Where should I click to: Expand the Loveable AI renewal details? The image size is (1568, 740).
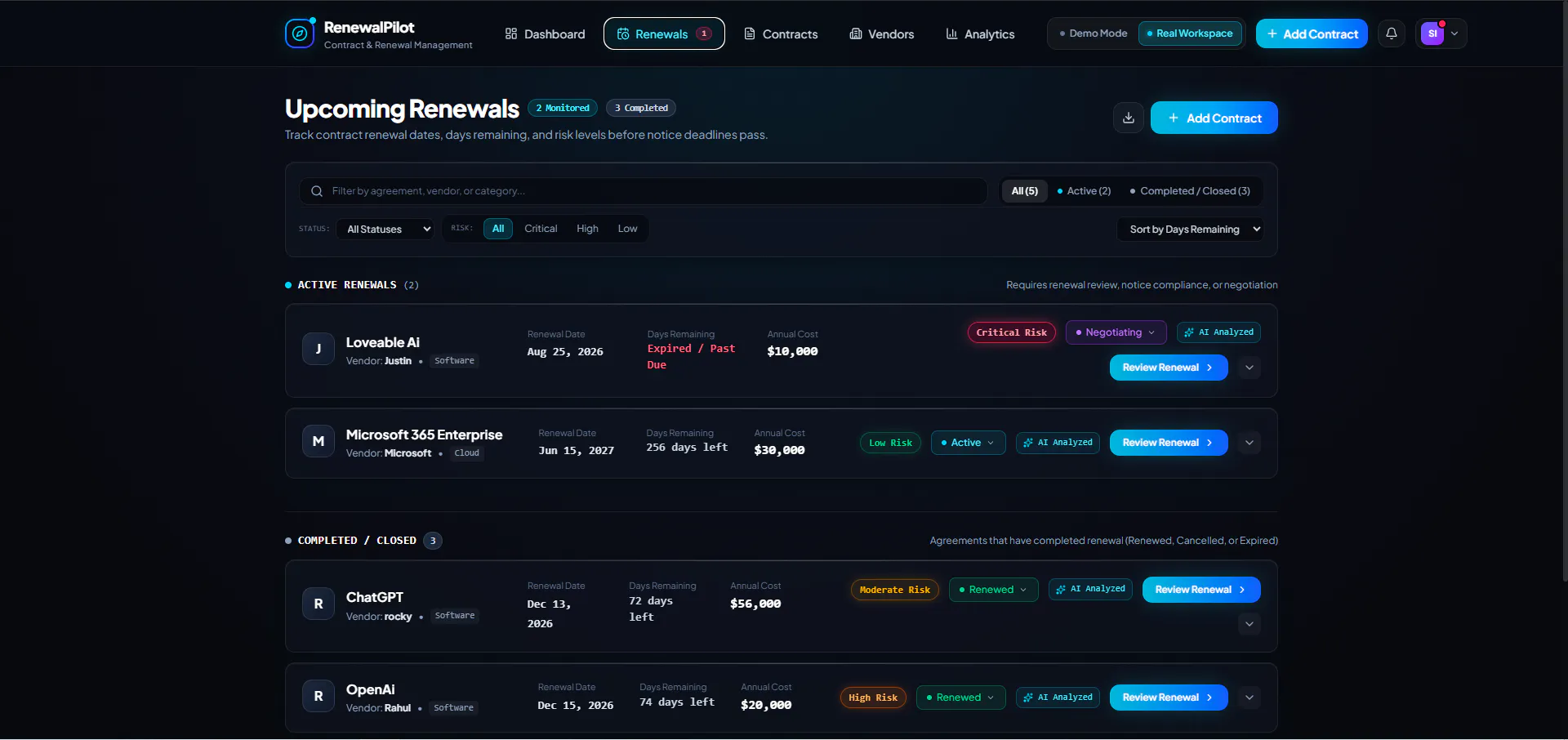(1249, 368)
